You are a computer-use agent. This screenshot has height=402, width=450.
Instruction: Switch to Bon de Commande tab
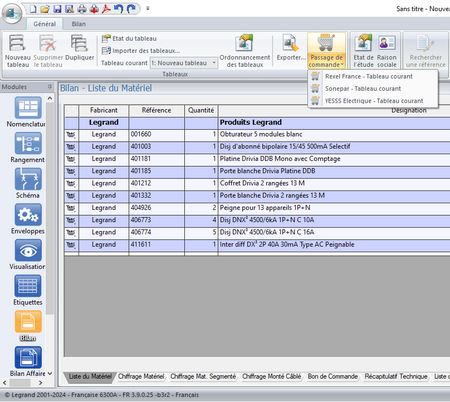[x=333, y=377]
